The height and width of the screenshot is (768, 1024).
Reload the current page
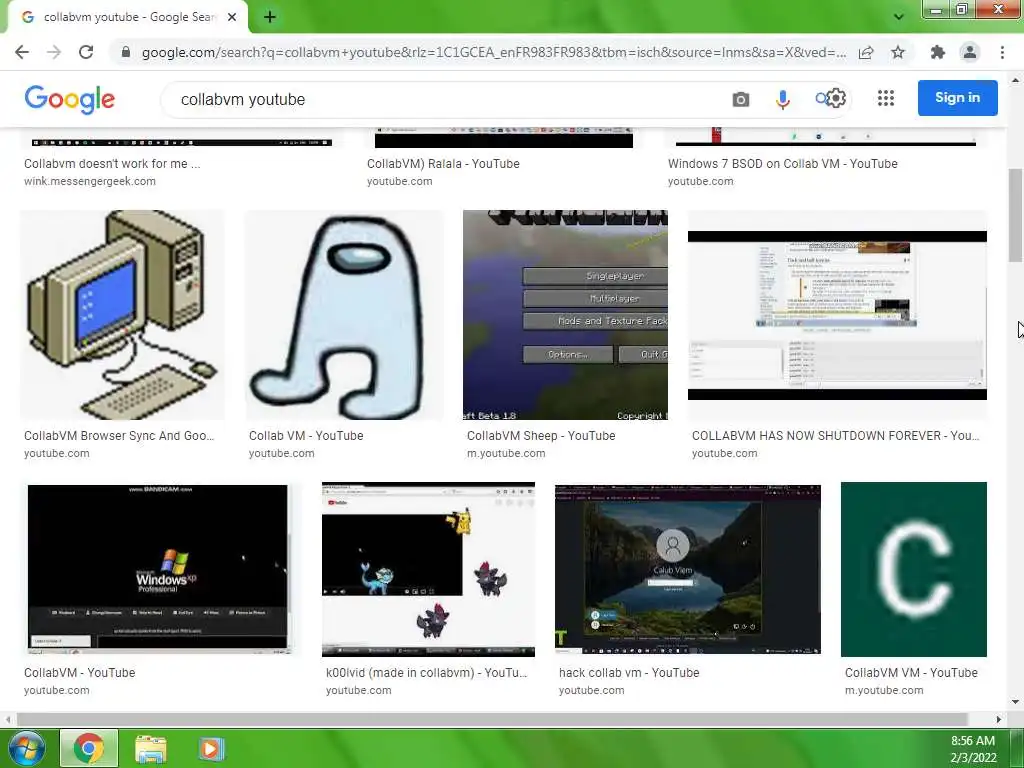click(86, 52)
